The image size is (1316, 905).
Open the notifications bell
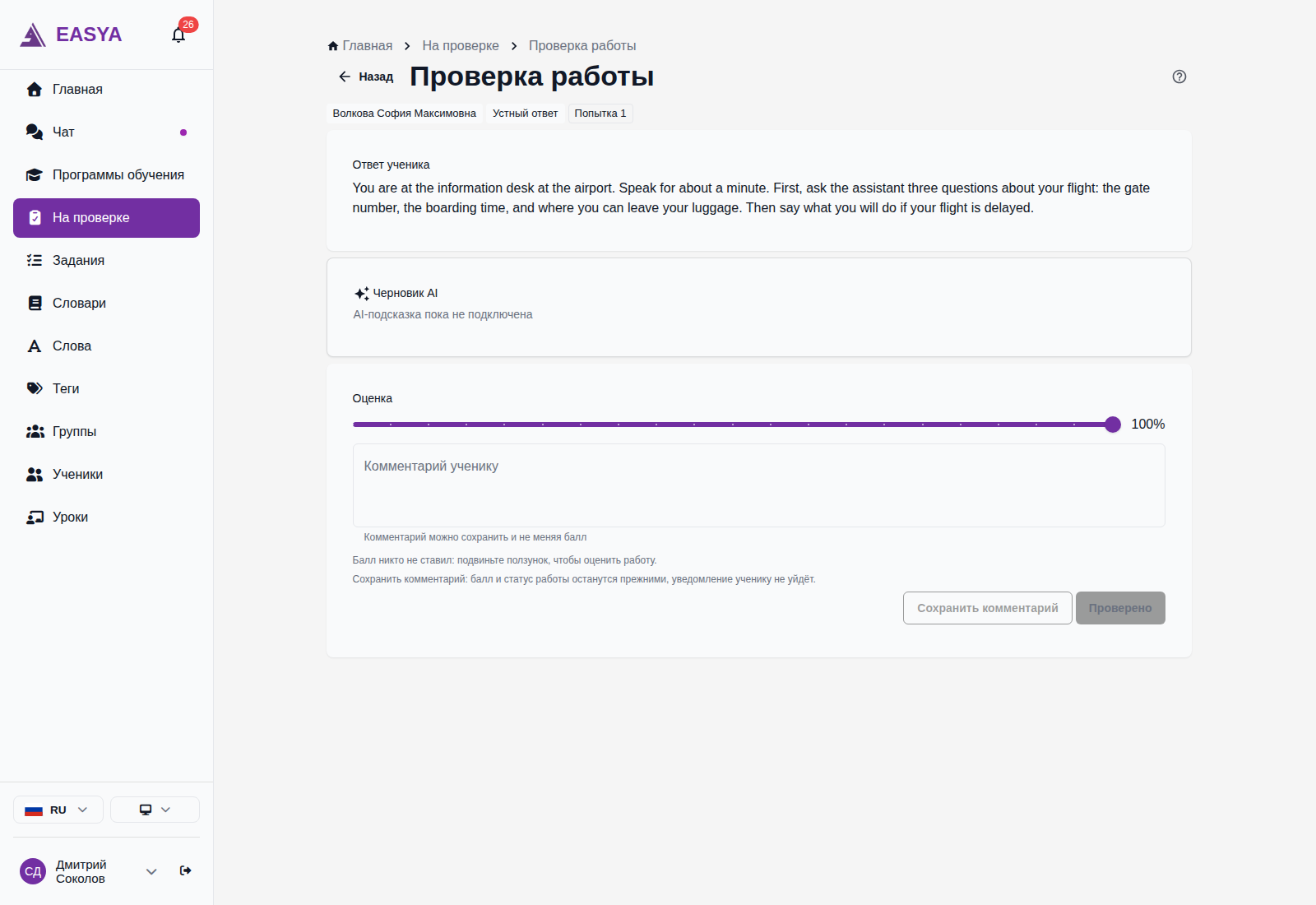(178, 35)
